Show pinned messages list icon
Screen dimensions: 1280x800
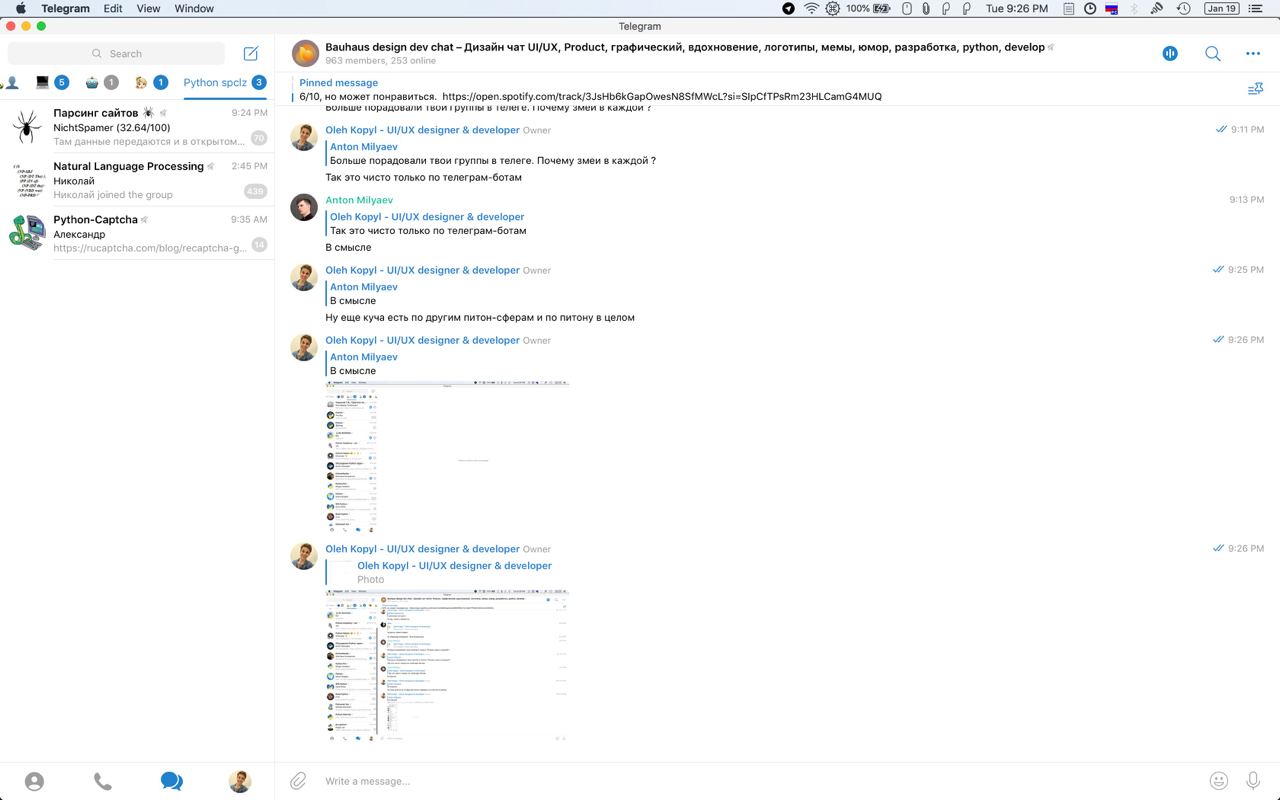coord(1256,89)
